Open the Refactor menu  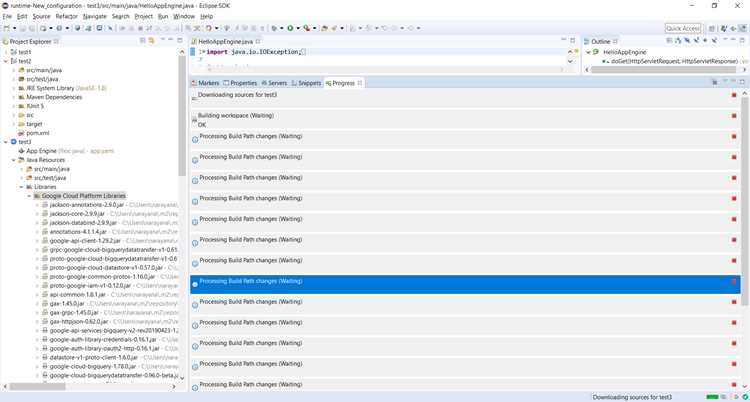pos(66,16)
